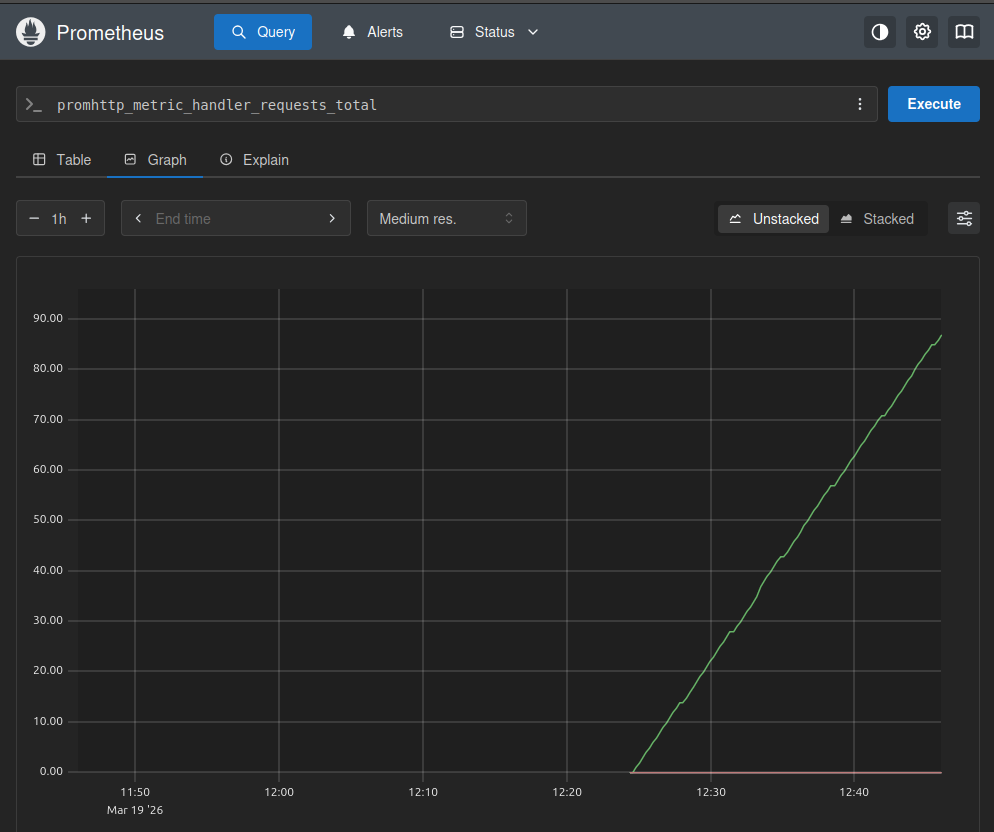Screen dimensions: 994x832
Task: Expand the Status dropdown menu
Action: (x=494, y=32)
